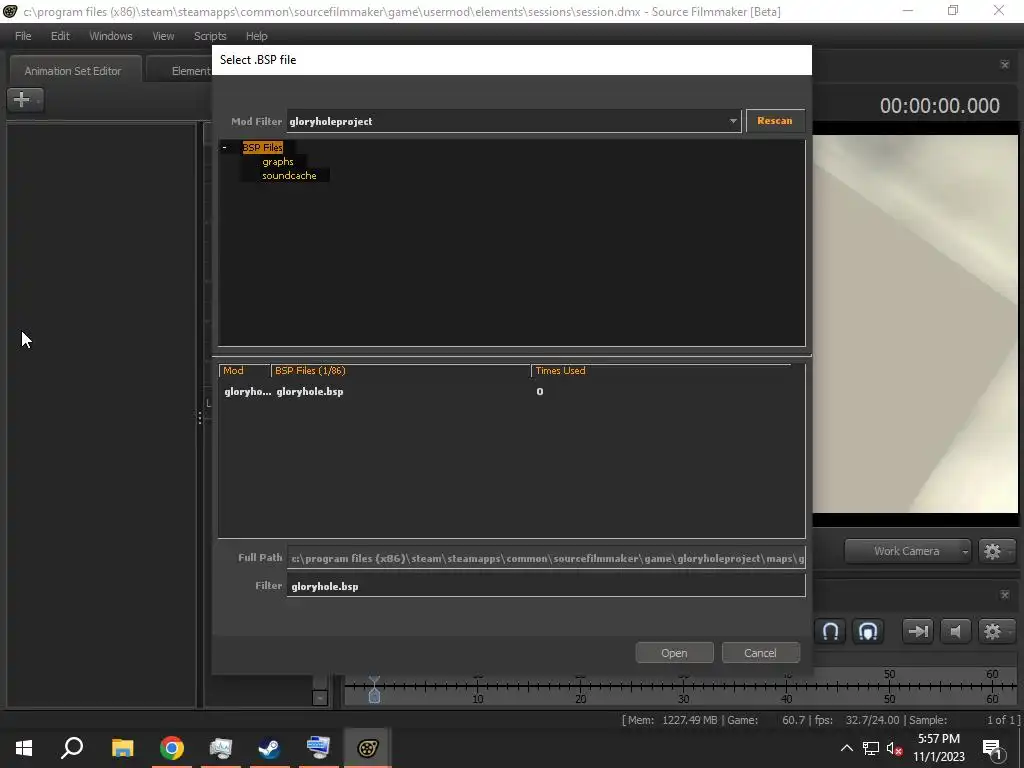Click the small square button below timeline tracks

coord(320,697)
